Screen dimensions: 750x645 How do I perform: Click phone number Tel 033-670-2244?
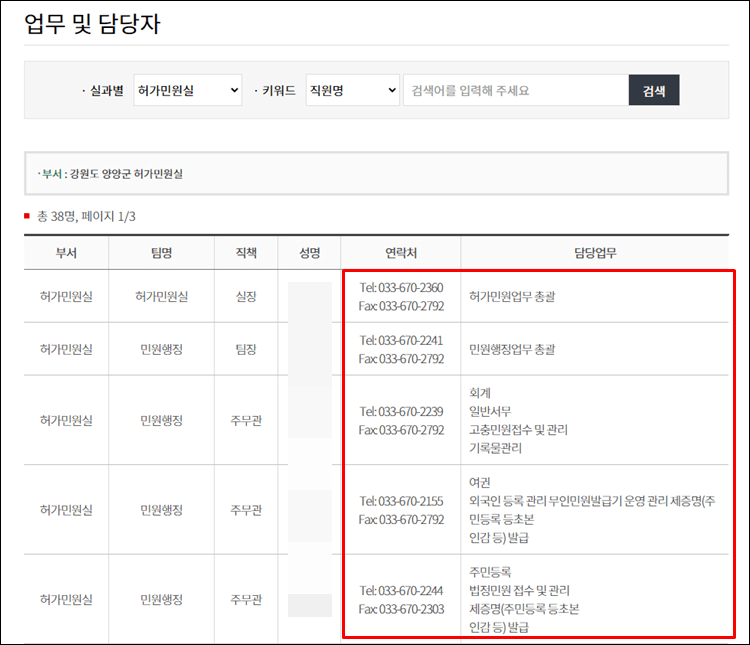[x=401, y=590]
